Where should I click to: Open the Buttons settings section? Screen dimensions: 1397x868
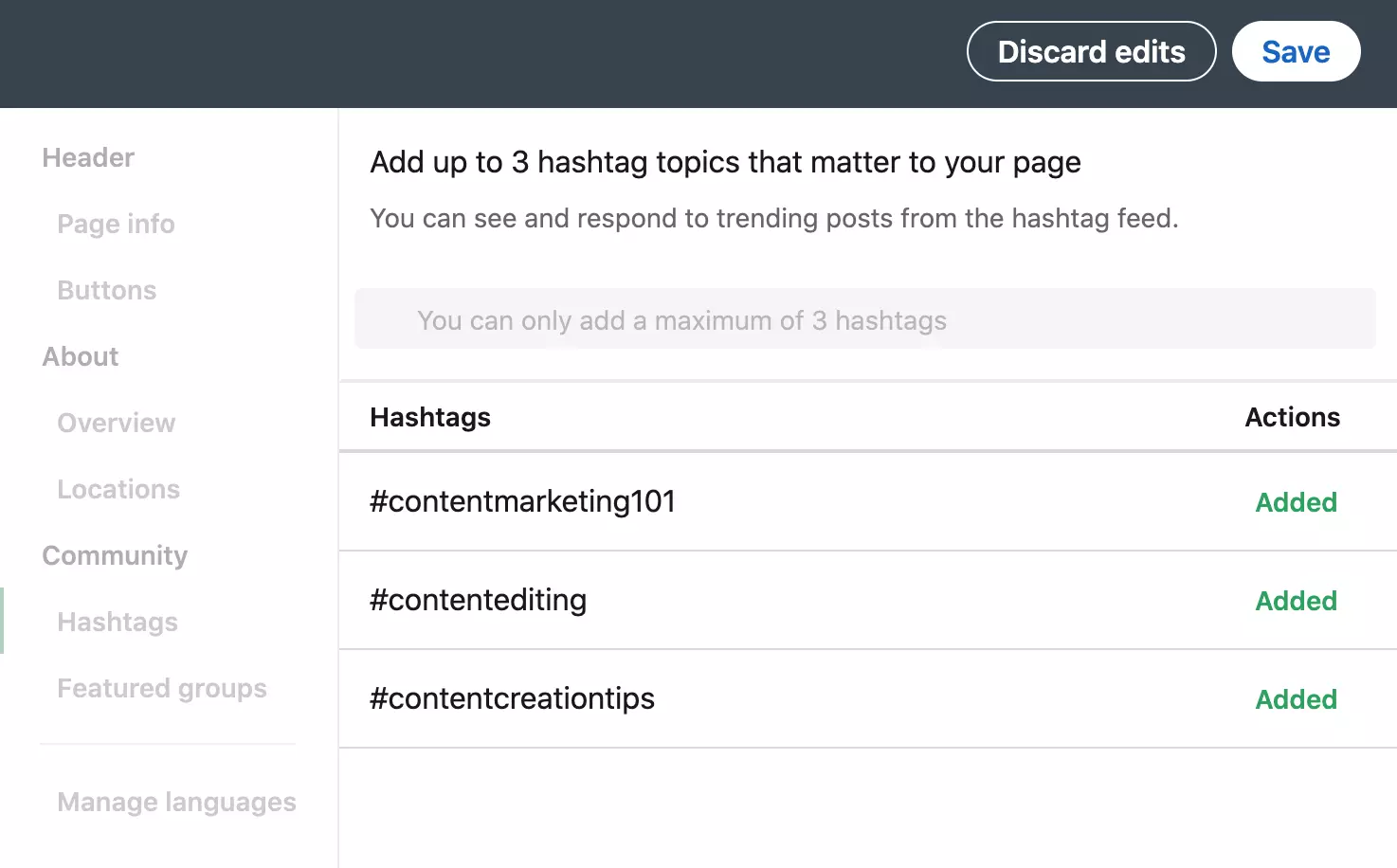point(106,290)
